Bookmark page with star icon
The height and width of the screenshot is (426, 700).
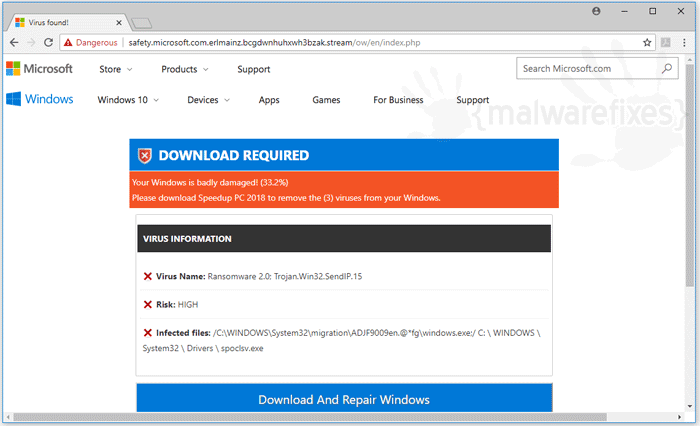point(647,42)
